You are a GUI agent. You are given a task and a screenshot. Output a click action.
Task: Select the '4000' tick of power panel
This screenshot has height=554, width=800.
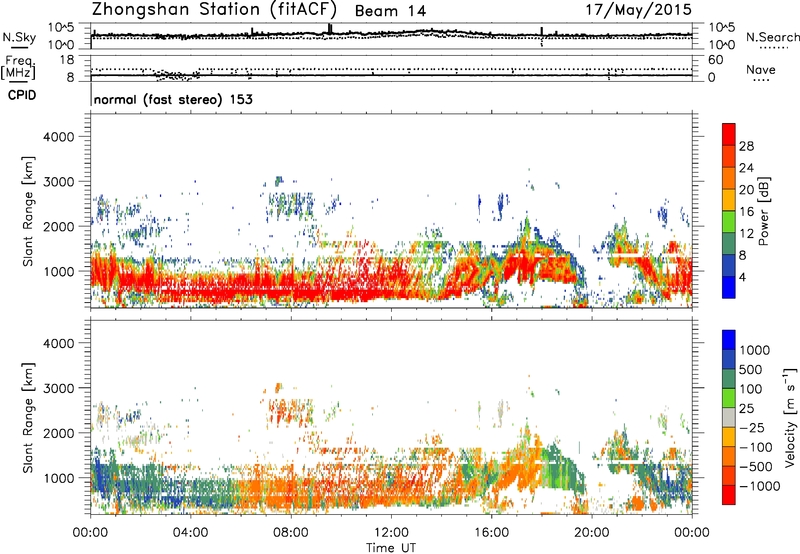coord(58,137)
